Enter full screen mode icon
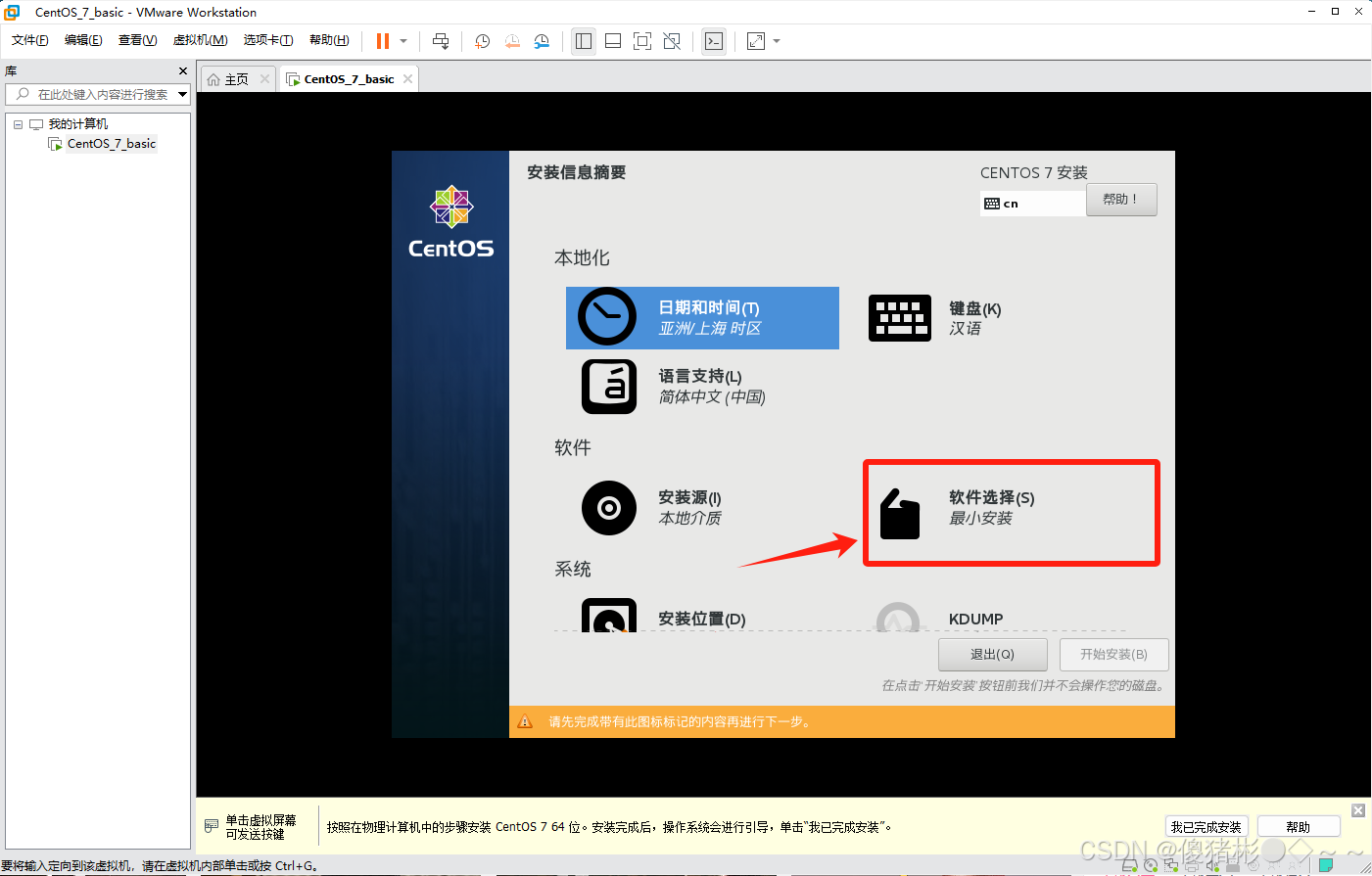This screenshot has width=1372, height=876. point(642,41)
